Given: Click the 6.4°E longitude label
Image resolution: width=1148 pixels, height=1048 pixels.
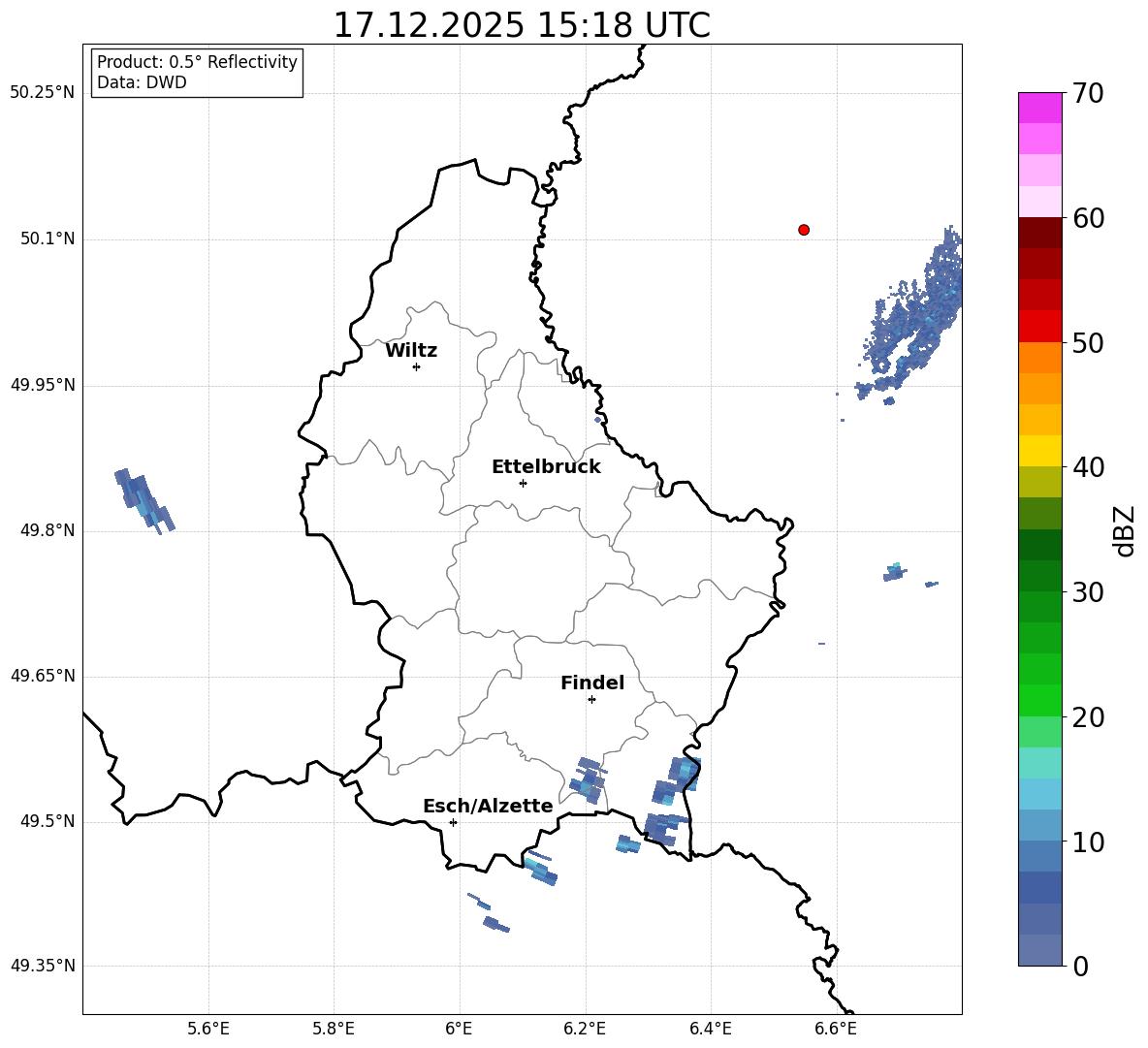Looking at the screenshot, I should 710,1029.
